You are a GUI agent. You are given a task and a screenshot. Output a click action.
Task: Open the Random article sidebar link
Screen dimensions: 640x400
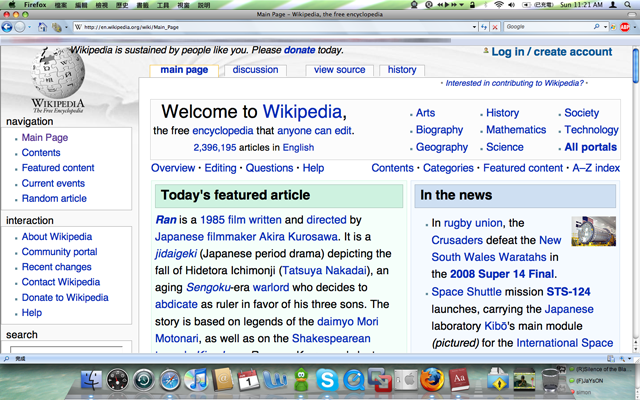point(54,198)
